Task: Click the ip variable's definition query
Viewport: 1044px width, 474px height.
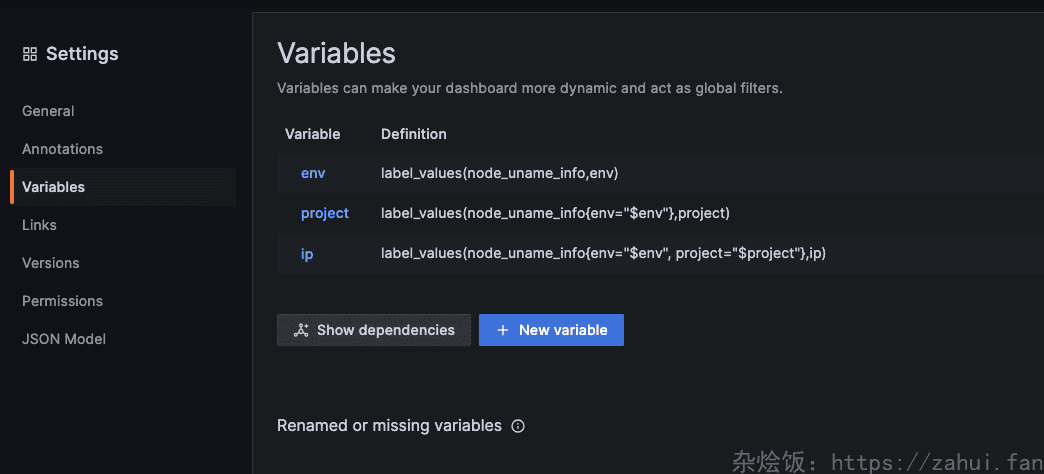Action: point(603,254)
